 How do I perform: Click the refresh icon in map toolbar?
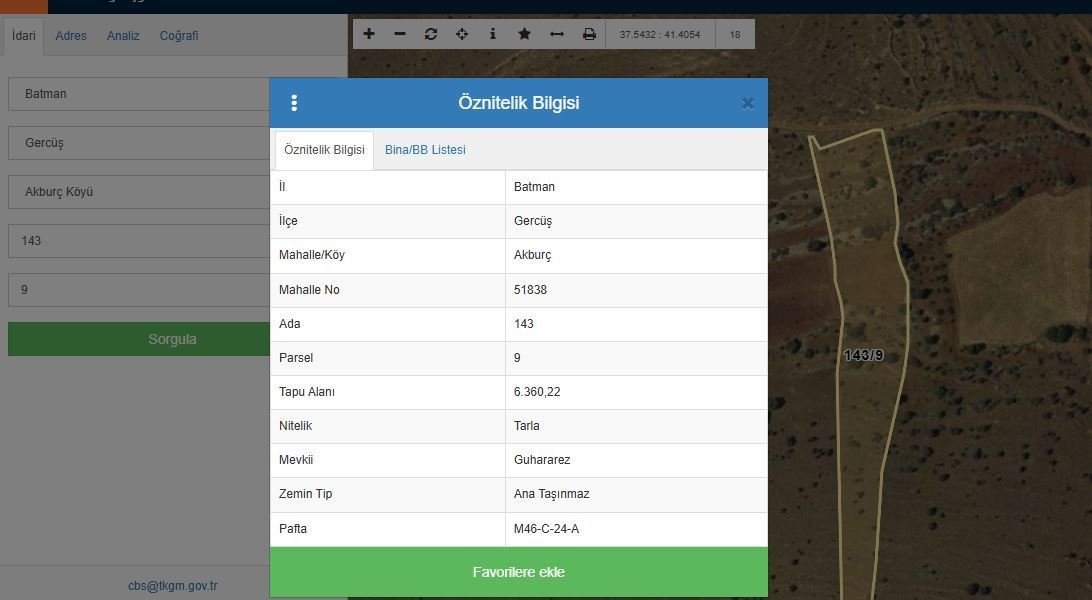click(x=431, y=34)
